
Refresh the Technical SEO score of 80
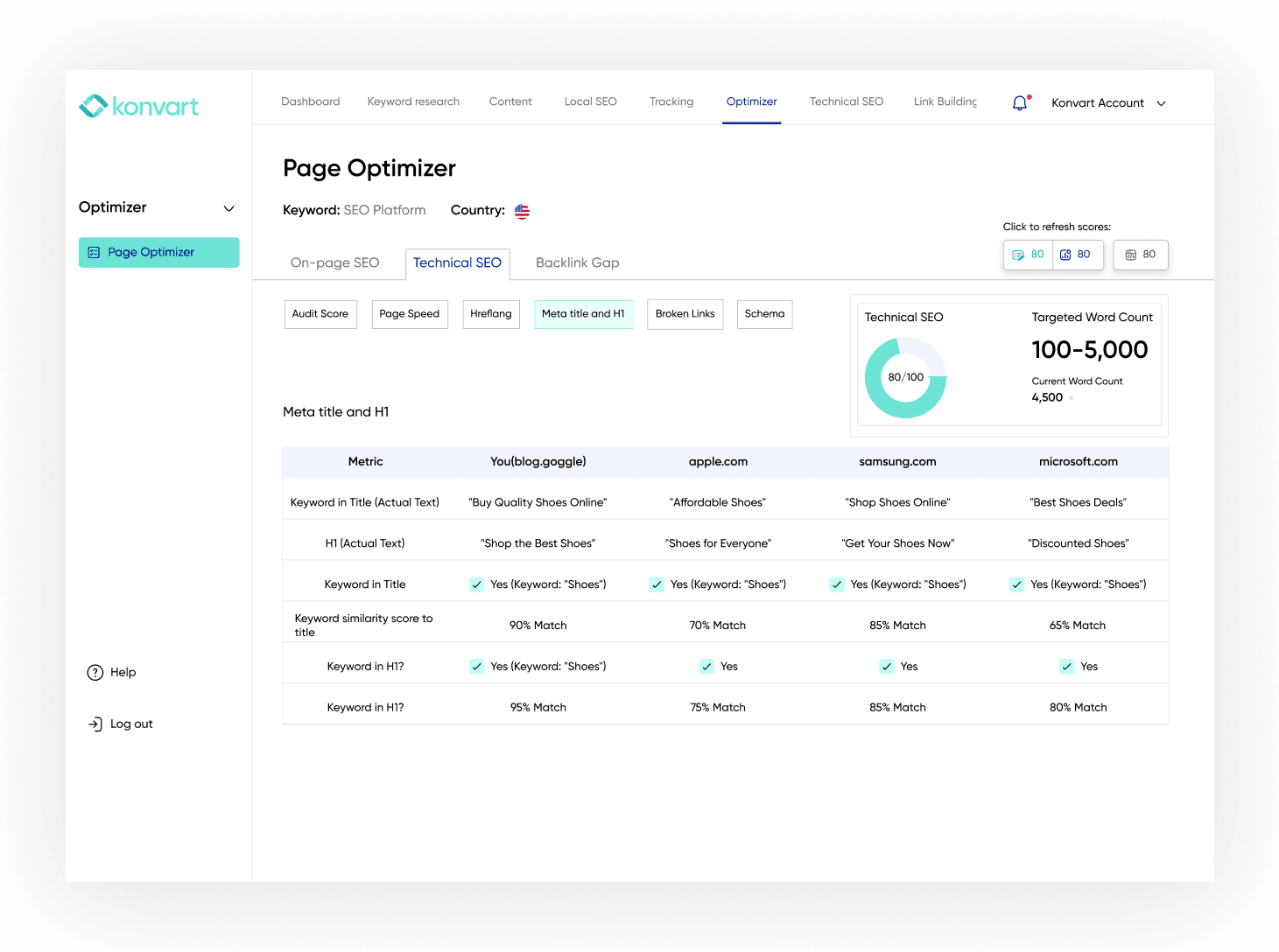coord(1078,255)
